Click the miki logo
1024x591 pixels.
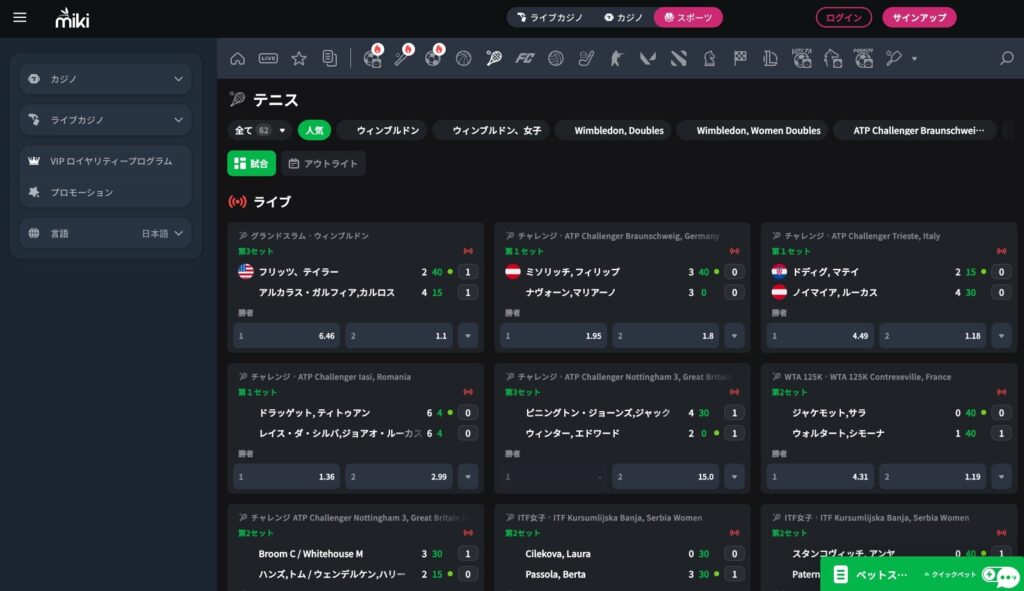tap(72, 18)
